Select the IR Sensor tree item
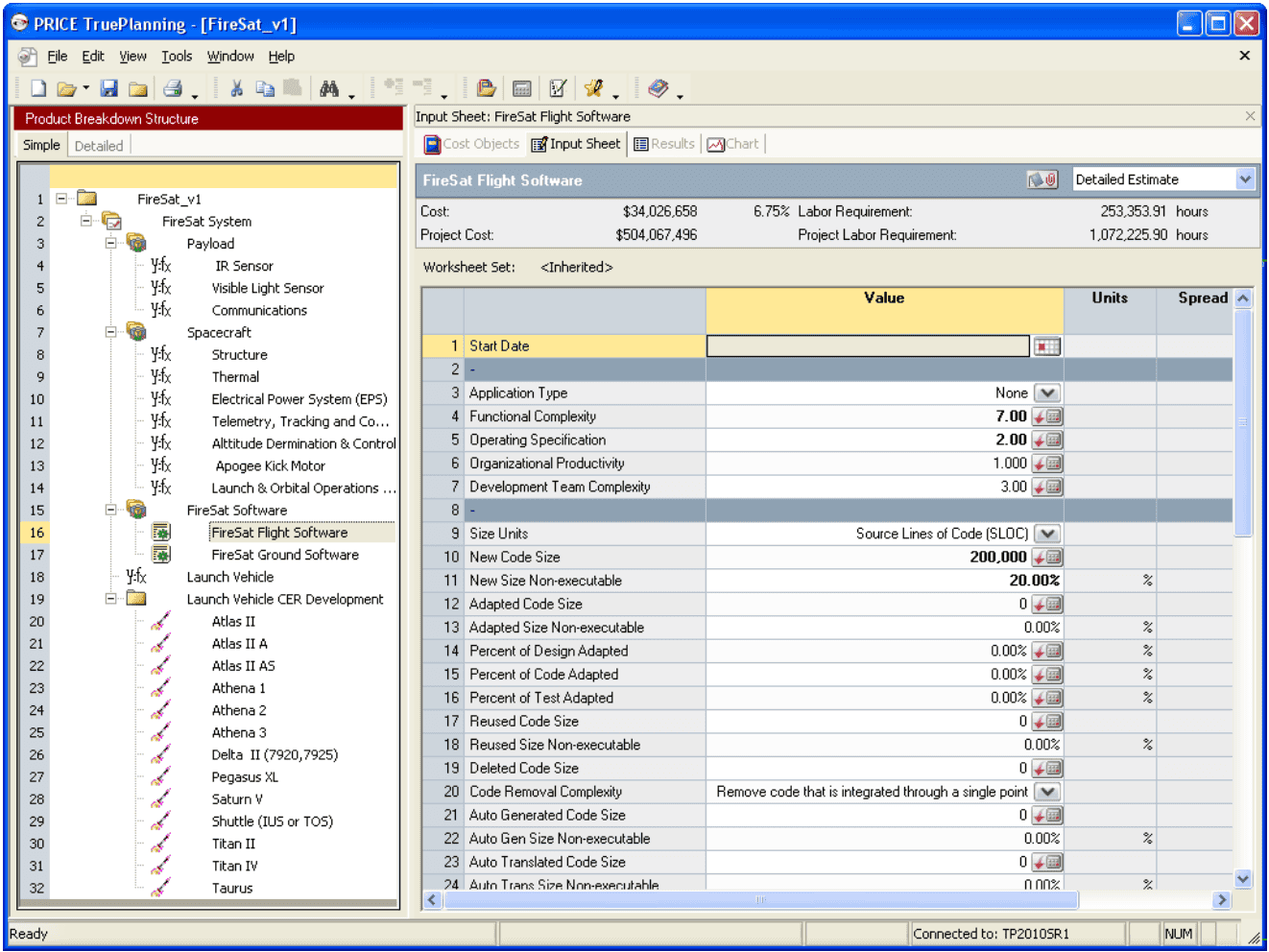The height and width of the screenshot is (952, 1269). pos(244,266)
